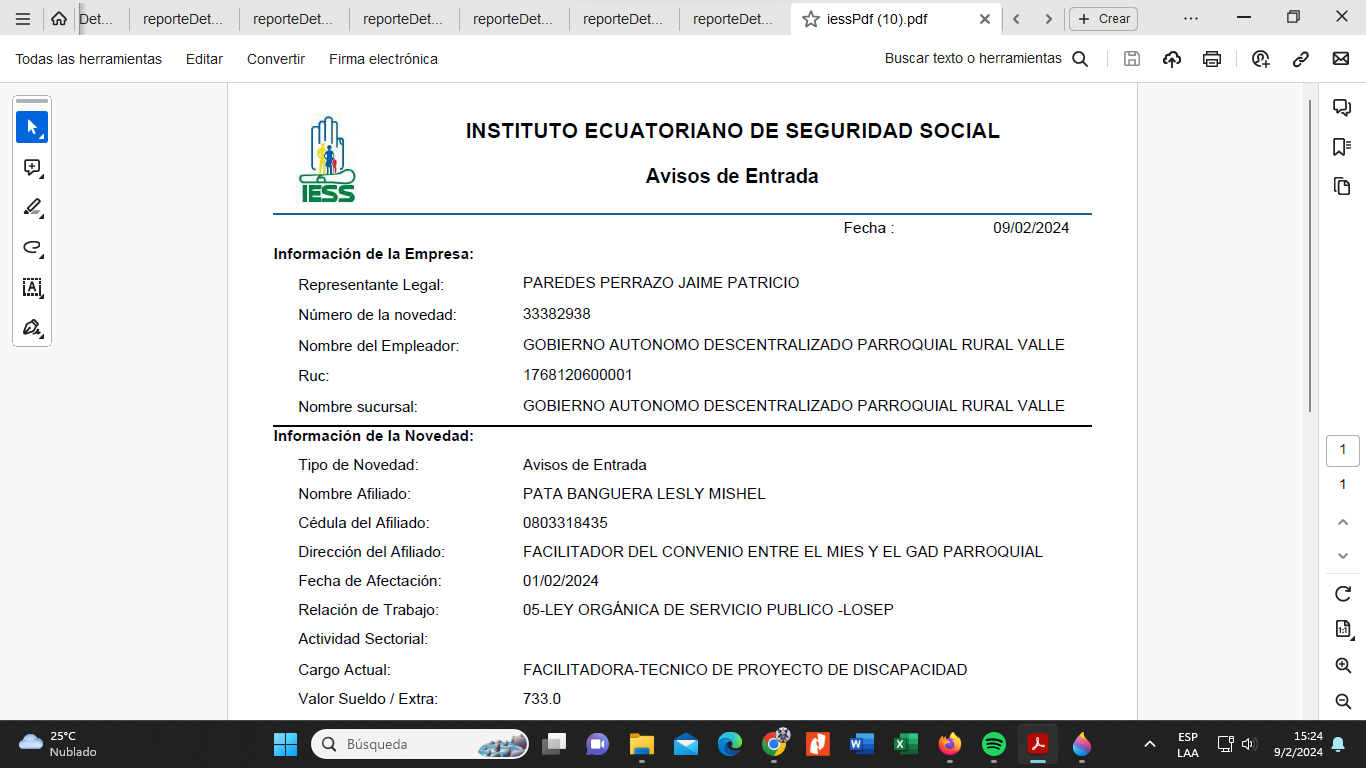Click the Crear button

1104,19
